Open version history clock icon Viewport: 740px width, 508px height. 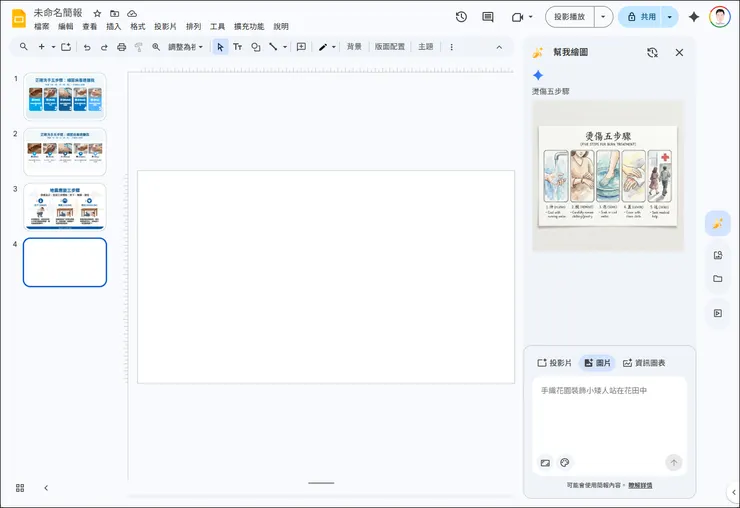(x=461, y=17)
